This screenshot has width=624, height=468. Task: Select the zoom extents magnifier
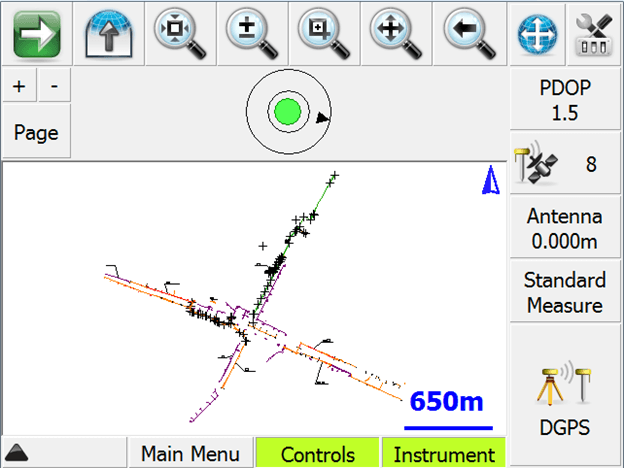click(180, 34)
